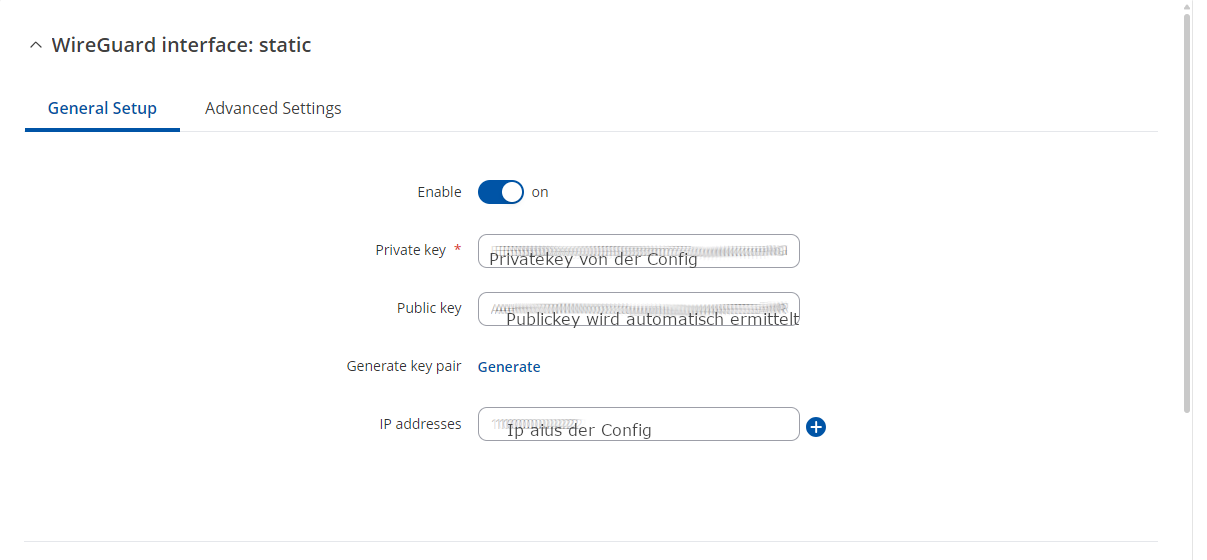Click the "WireGuard interface: static" heading
The image size is (1207, 560).
(x=181, y=45)
